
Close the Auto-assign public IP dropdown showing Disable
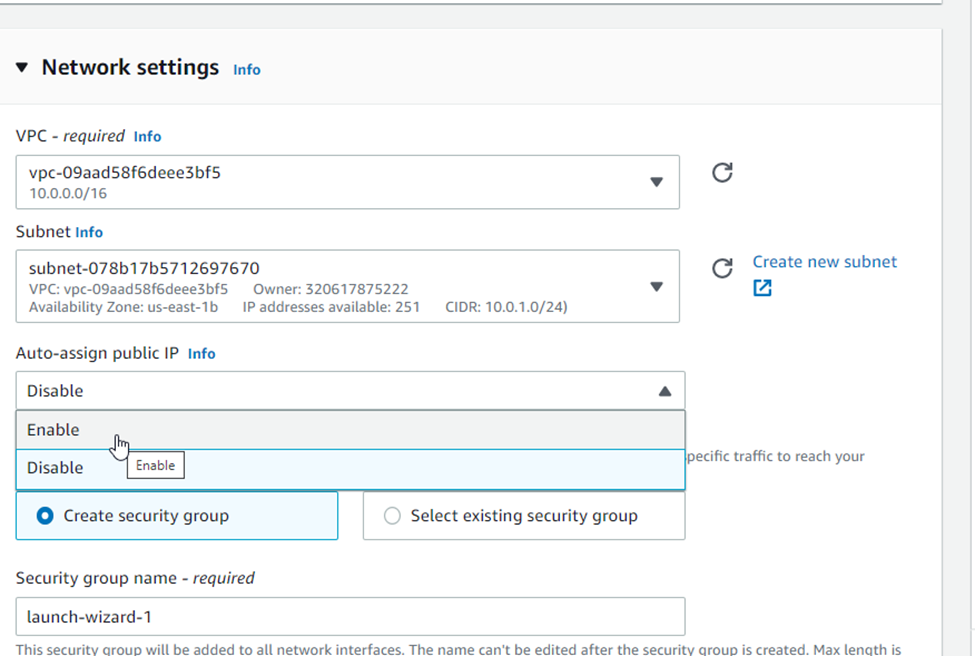tap(350, 391)
